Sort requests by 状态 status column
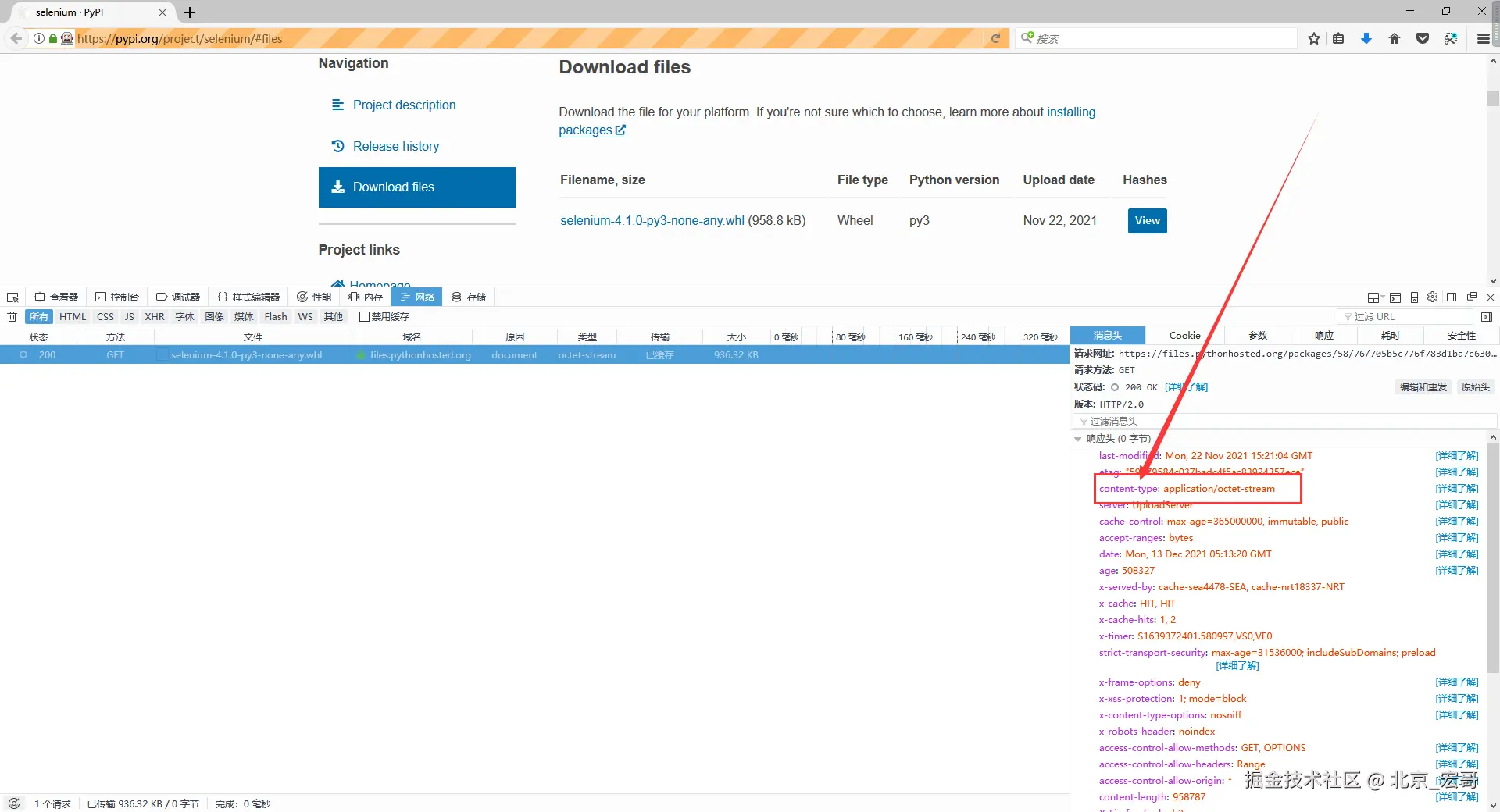This screenshot has width=1500, height=812. pos(38,337)
